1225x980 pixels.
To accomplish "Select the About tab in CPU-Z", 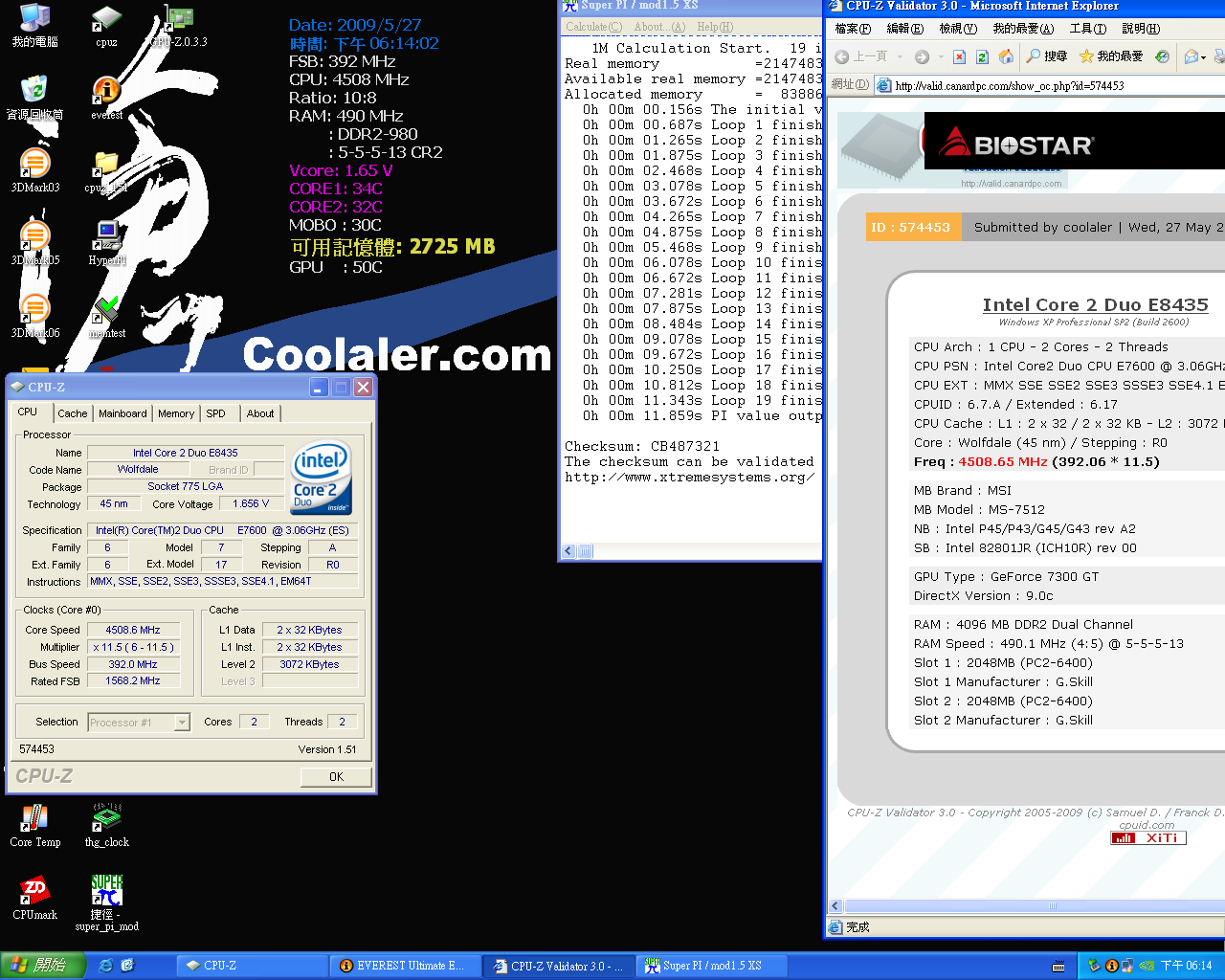I will click(260, 413).
